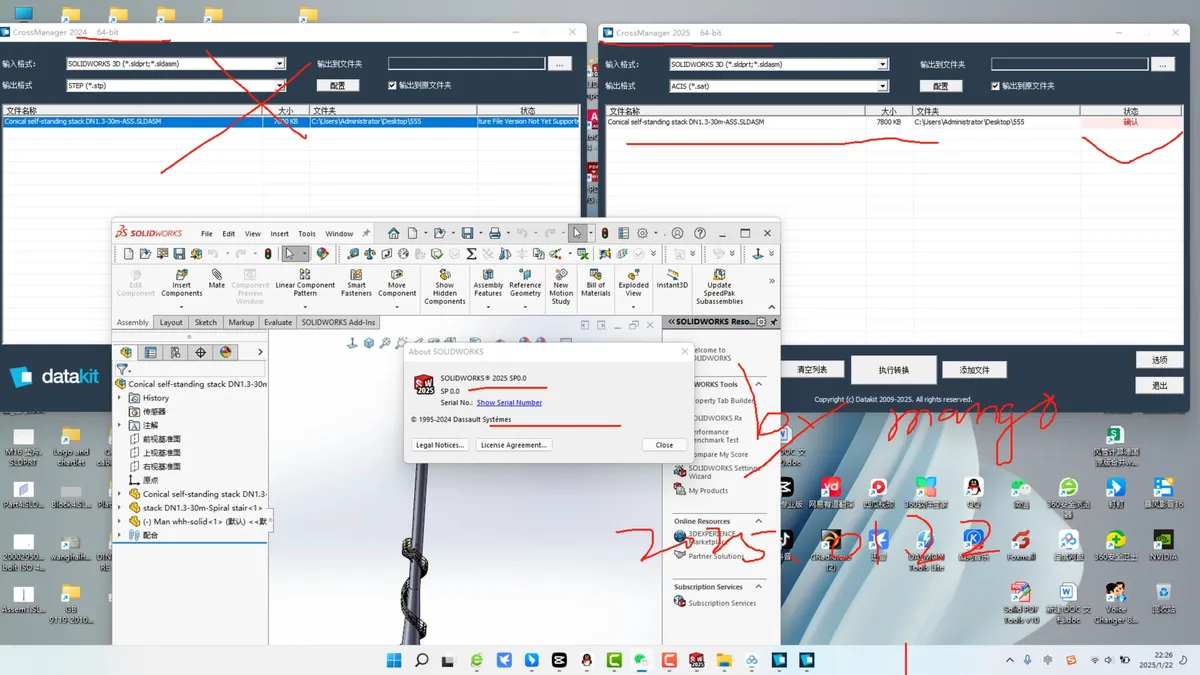This screenshot has width=1200, height=675.
Task: Toggle output-to-source-folder checkbox in CrossManager 2024
Action: 393,86
